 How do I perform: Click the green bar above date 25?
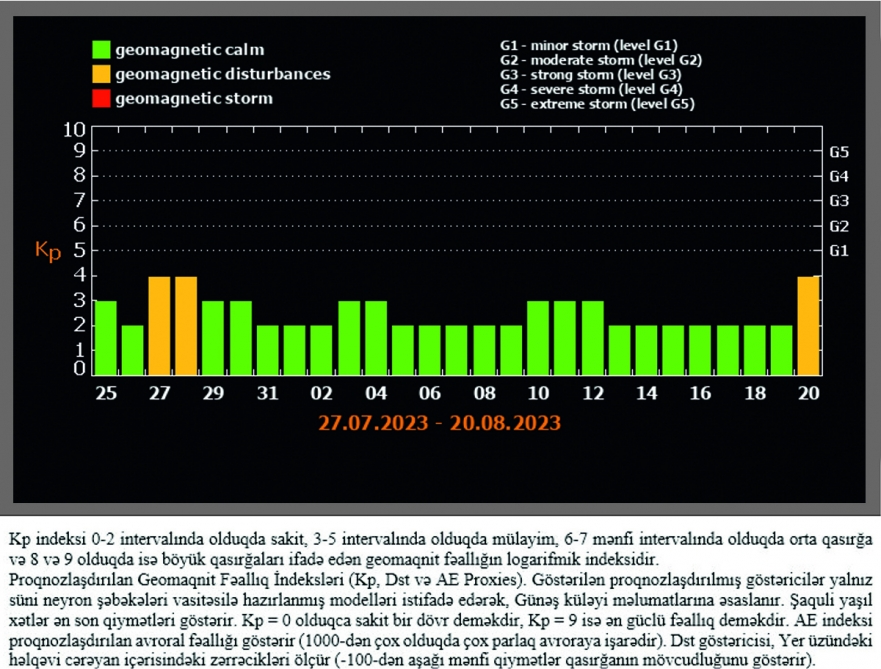[106, 338]
